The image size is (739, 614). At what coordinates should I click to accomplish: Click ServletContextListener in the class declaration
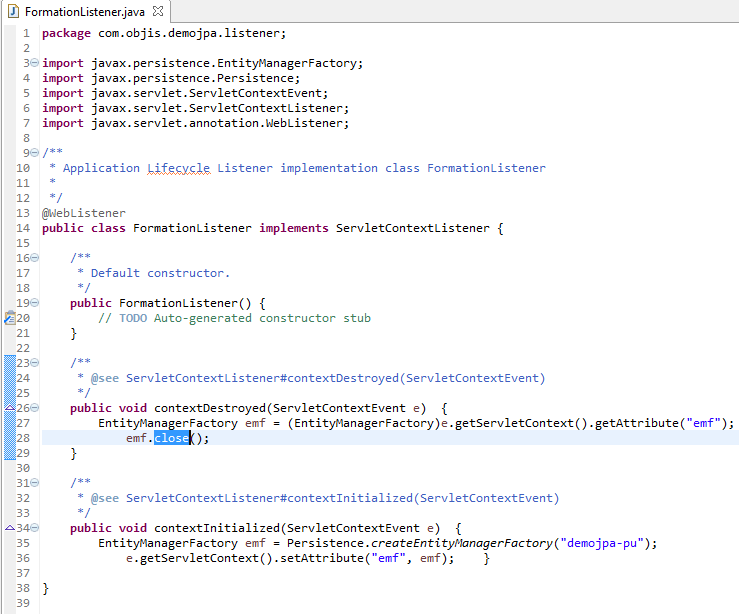coord(412,228)
